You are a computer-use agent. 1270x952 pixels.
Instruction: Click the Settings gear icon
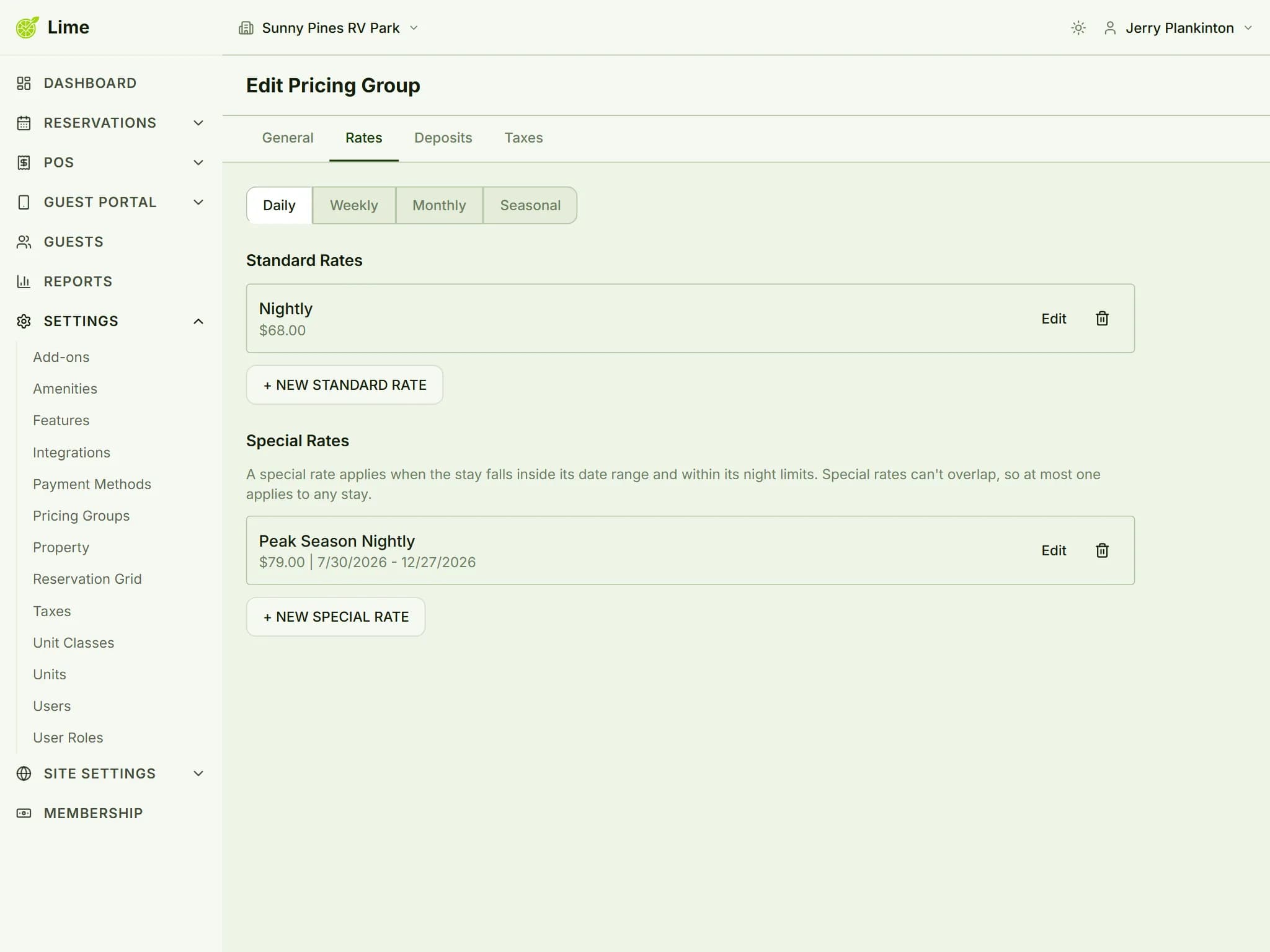pyautogui.click(x=24, y=321)
